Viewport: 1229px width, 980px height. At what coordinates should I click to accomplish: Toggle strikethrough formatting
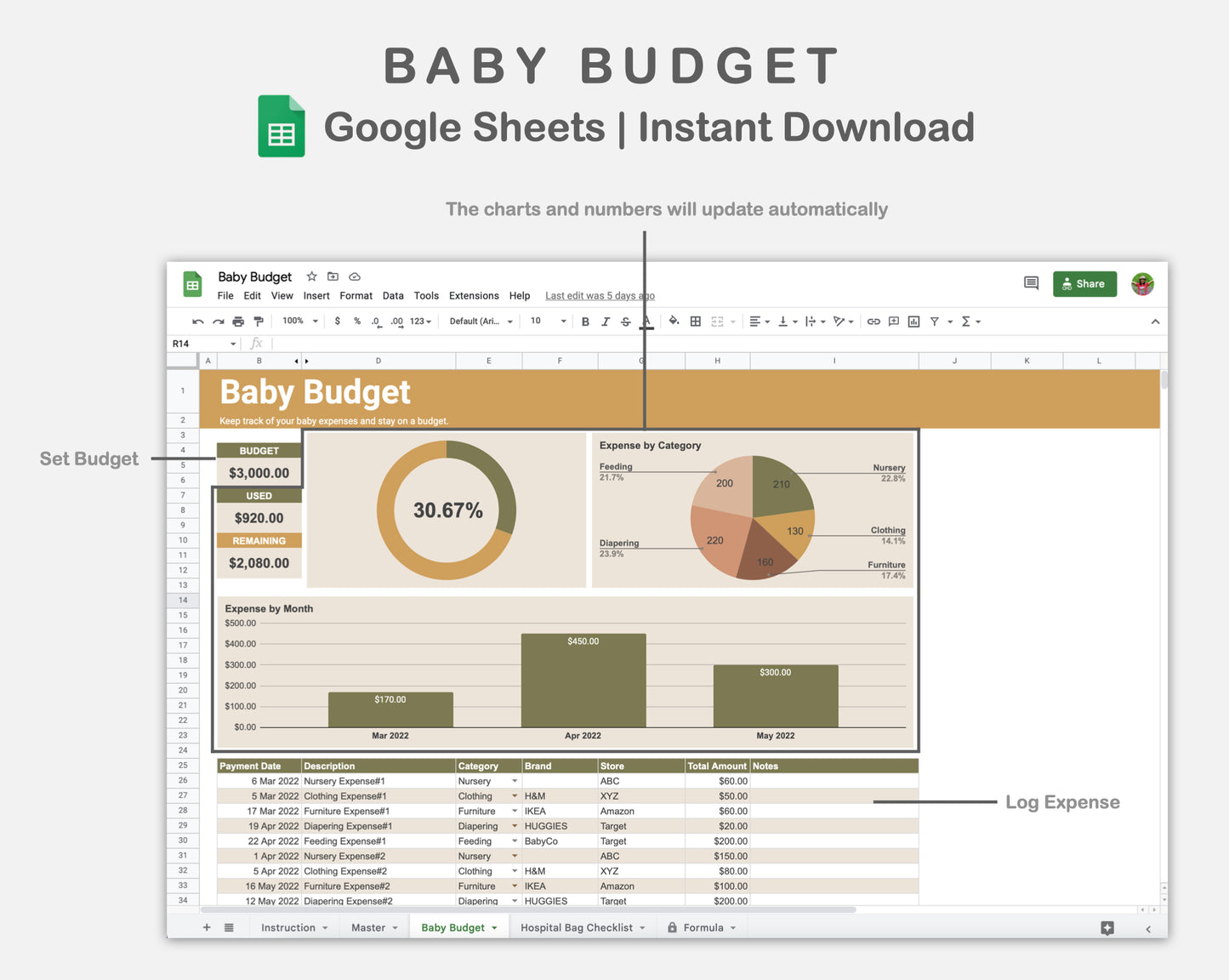coord(626,321)
